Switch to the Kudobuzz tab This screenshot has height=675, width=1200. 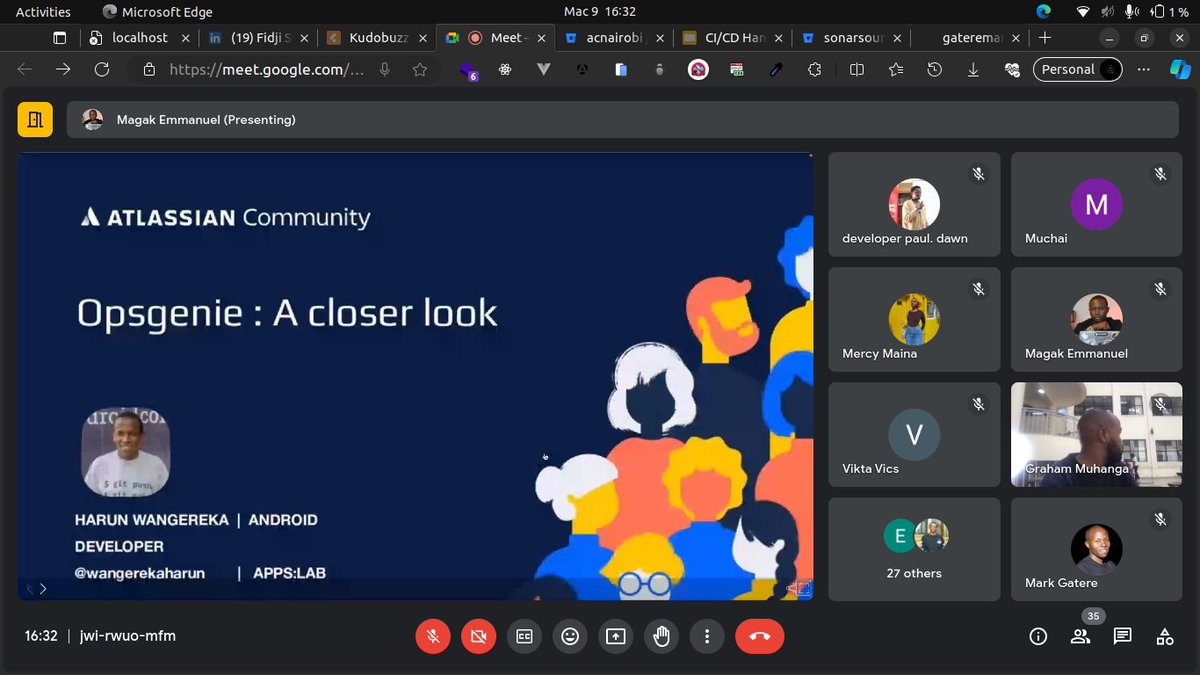[x=378, y=38]
